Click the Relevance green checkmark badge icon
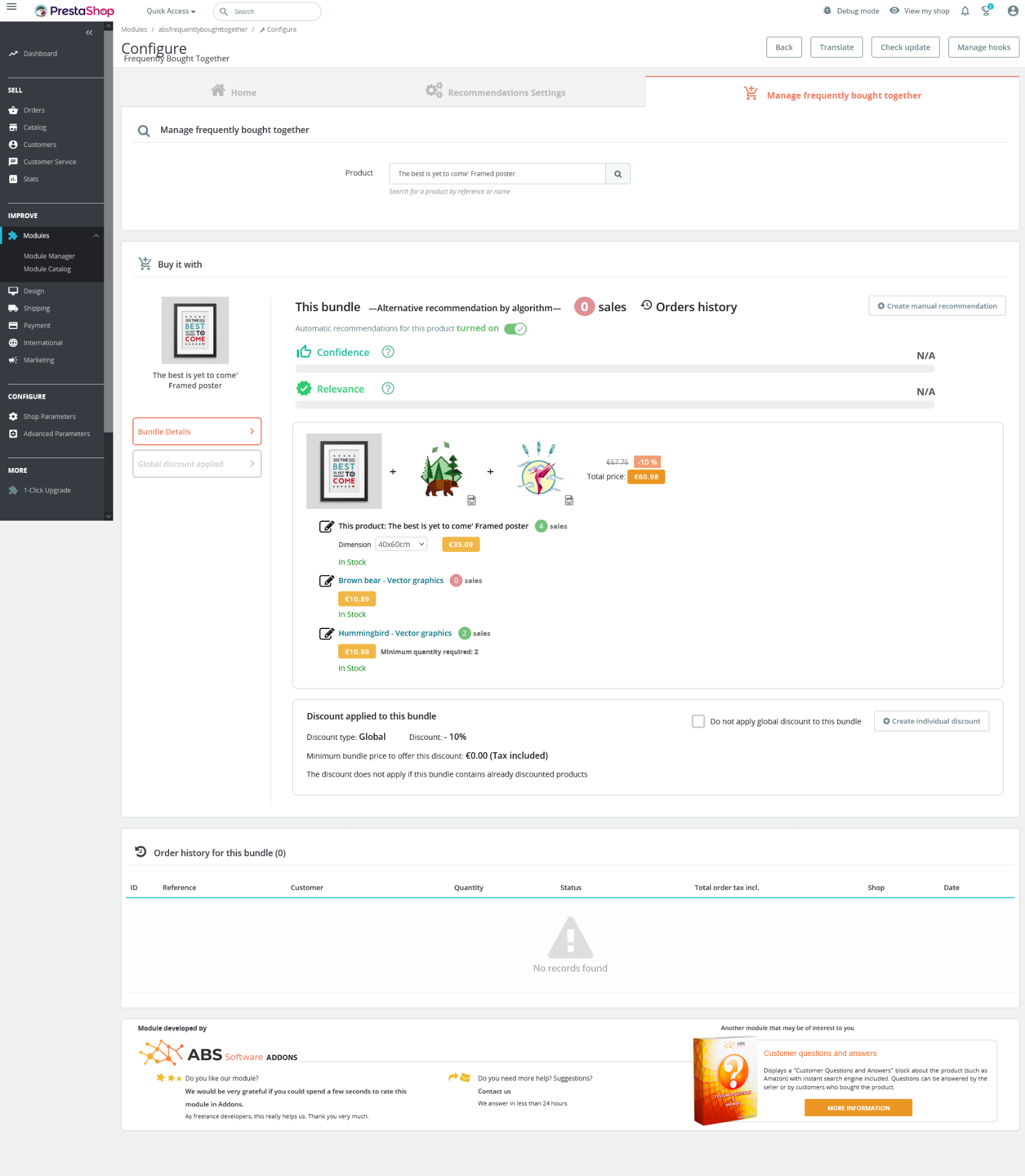 click(x=304, y=388)
